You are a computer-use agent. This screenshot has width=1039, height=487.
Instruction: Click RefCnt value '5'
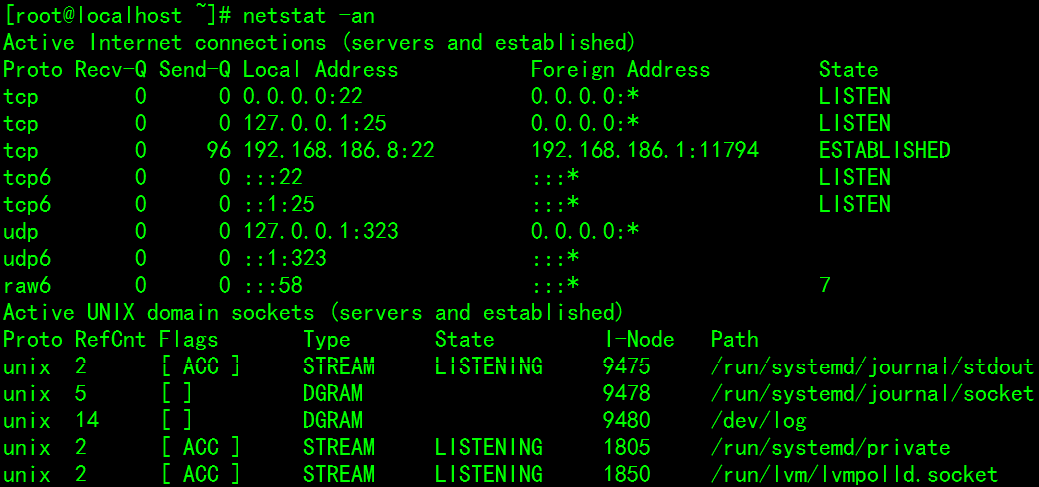pyautogui.click(x=81, y=394)
